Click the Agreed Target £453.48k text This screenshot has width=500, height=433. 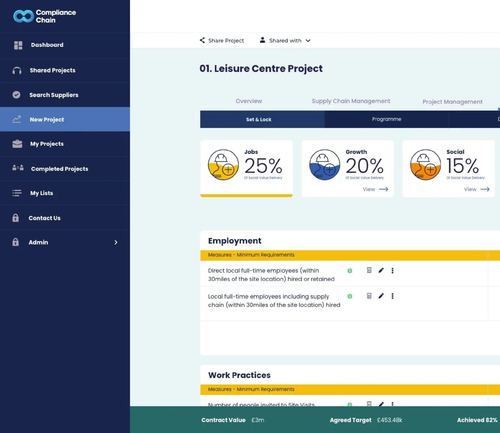click(x=366, y=420)
